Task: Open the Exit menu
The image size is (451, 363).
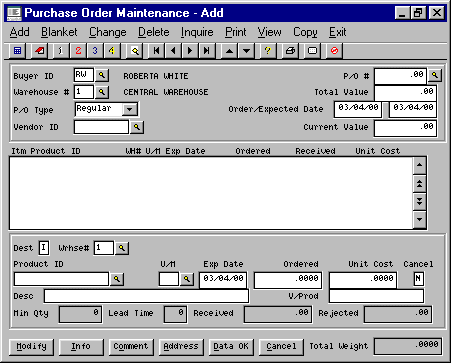Action: click(338, 32)
